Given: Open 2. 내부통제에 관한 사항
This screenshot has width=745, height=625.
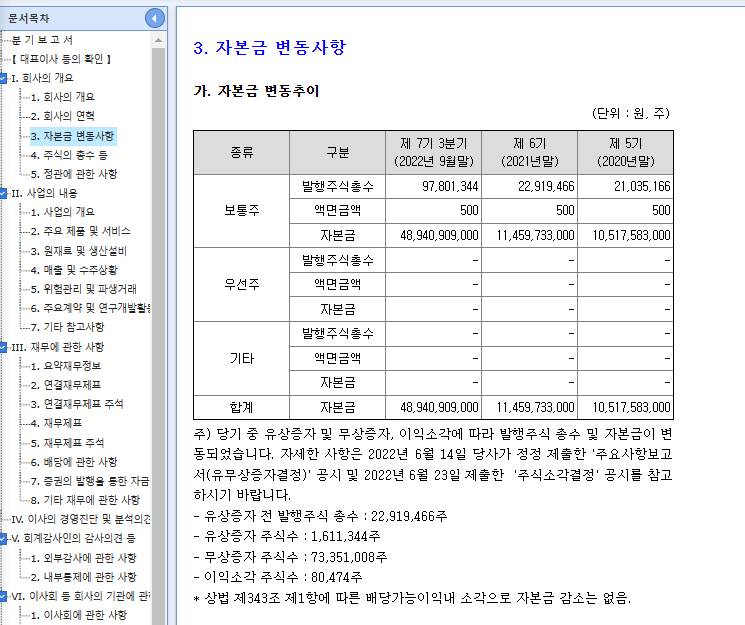Looking at the screenshot, I should pos(84,577).
